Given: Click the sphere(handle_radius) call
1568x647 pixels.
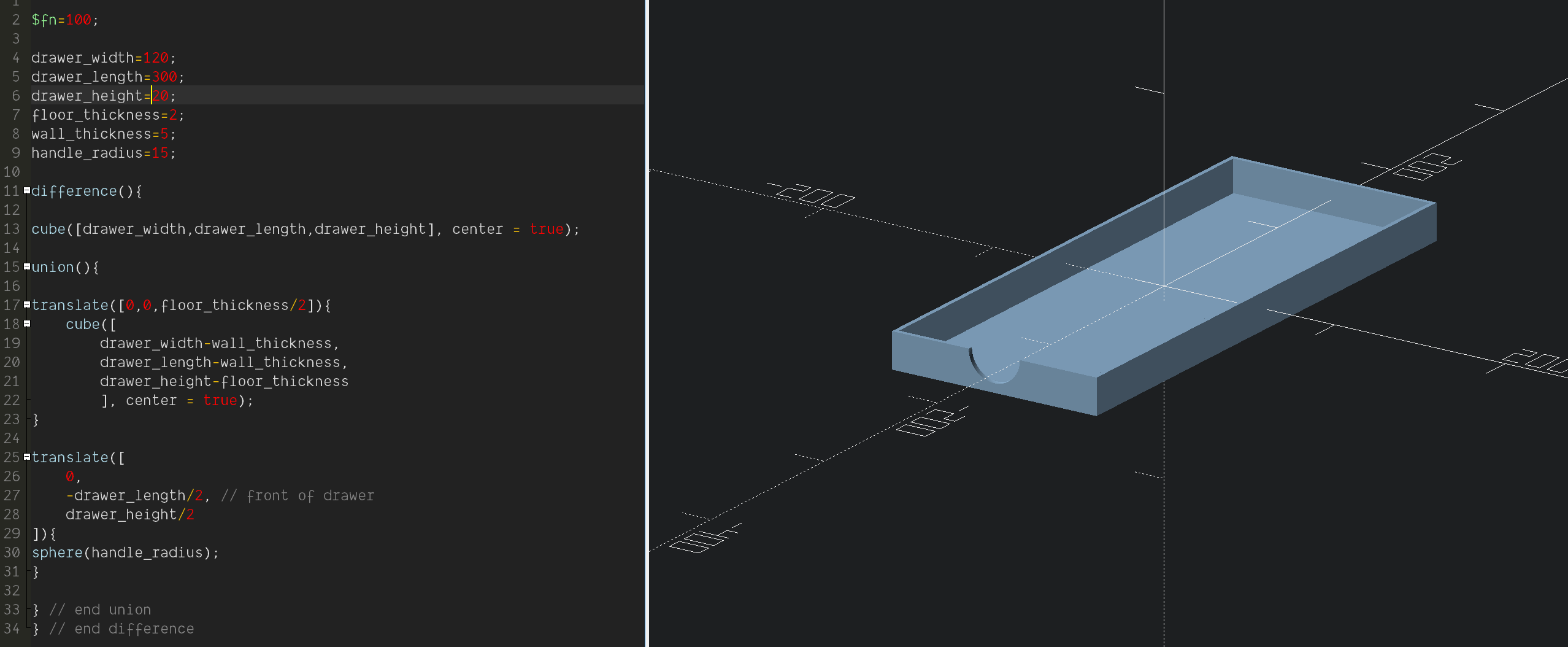Looking at the screenshot, I should (x=125, y=552).
